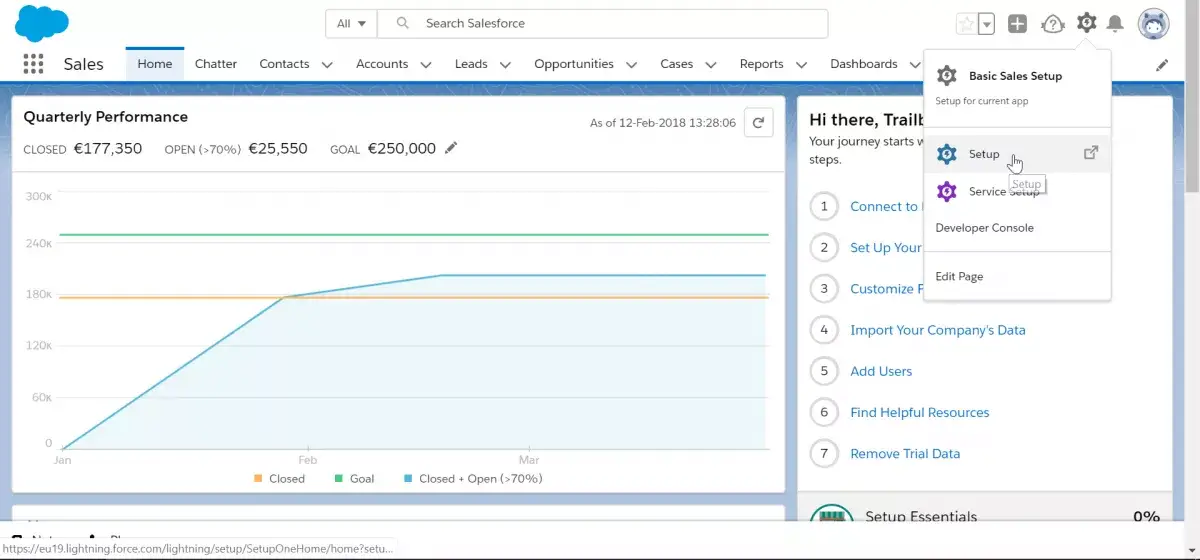The height and width of the screenshot is (560, 1200).
Task: Open the All search scope dropdown
Action: click(x=351, y=23)
